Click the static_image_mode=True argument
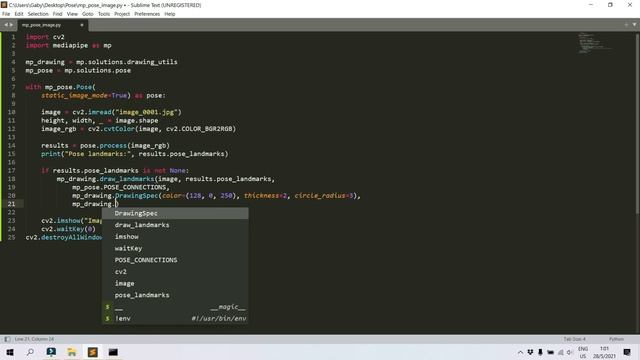Image resolution: width=640 pixels, height=360 pixels. pos(84,96)
